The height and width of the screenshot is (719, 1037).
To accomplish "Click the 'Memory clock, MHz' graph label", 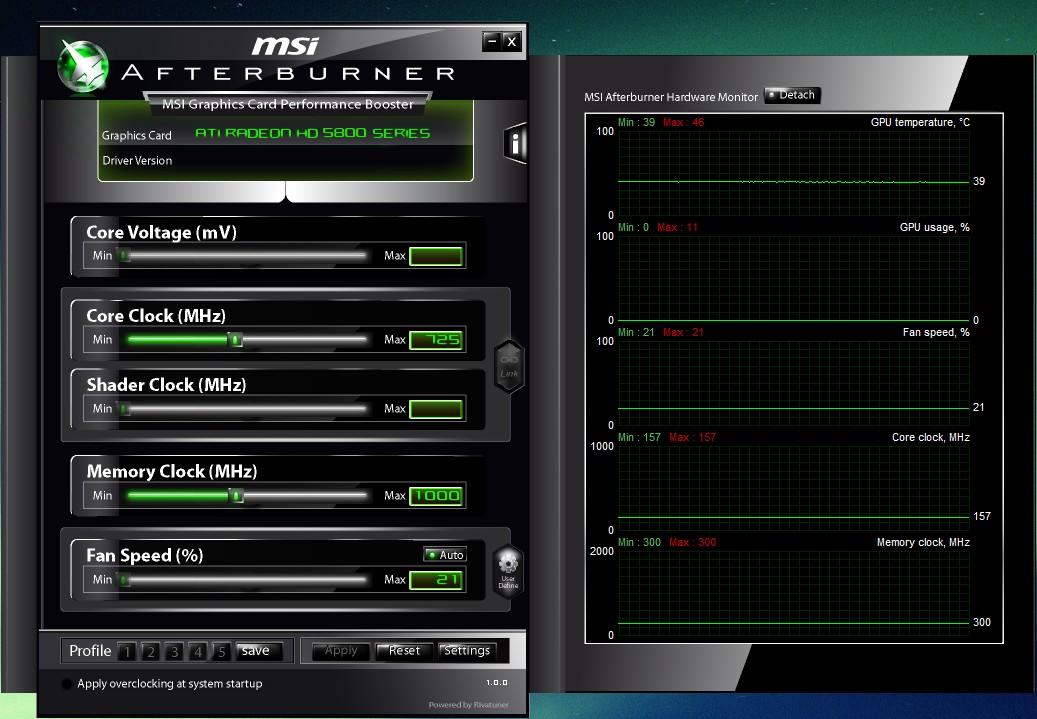I will (x=923, y=542).
